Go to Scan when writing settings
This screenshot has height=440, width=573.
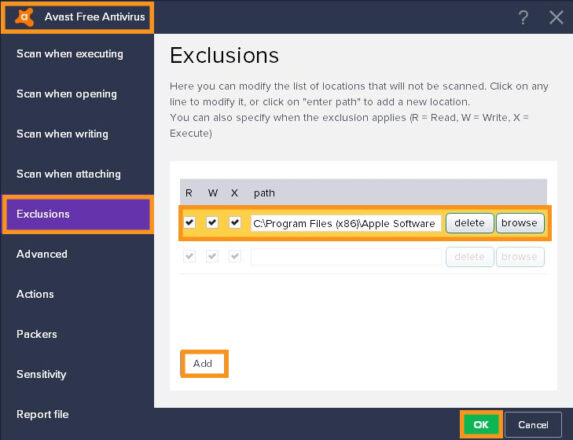[x=62, y=134]
